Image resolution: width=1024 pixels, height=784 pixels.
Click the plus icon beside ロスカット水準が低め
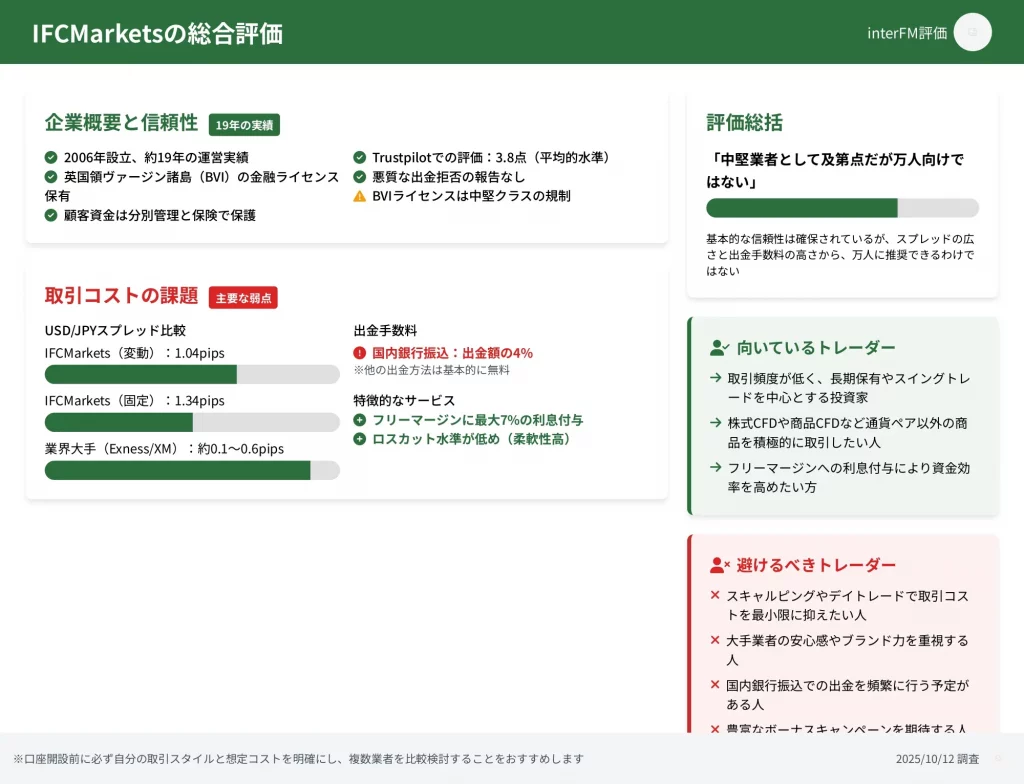tap(360, 439)
